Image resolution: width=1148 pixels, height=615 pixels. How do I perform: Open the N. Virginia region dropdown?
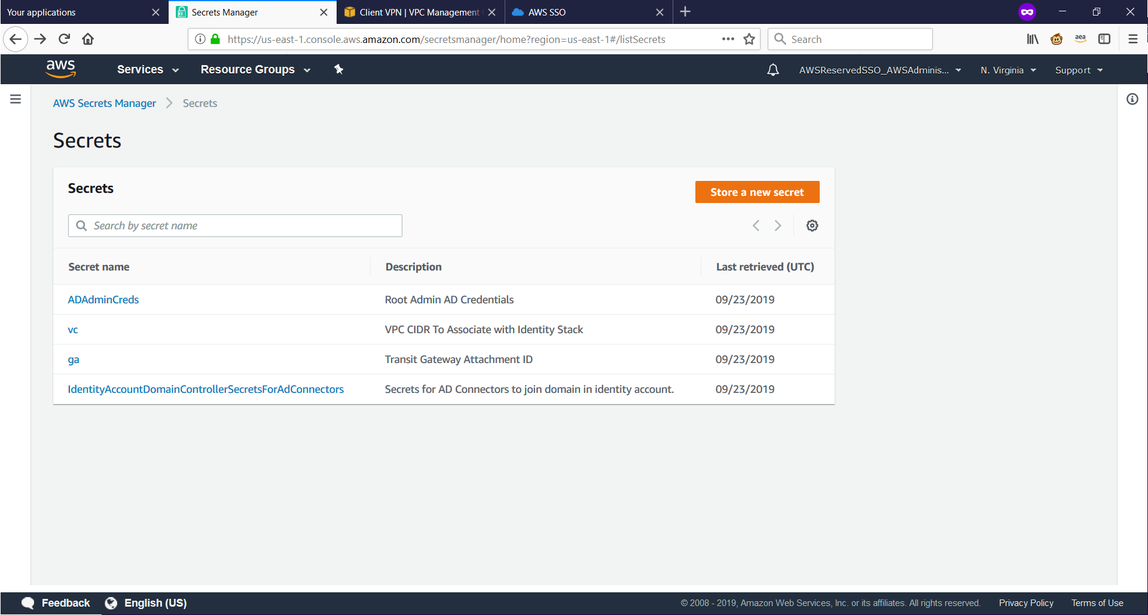pos(1008,70)
